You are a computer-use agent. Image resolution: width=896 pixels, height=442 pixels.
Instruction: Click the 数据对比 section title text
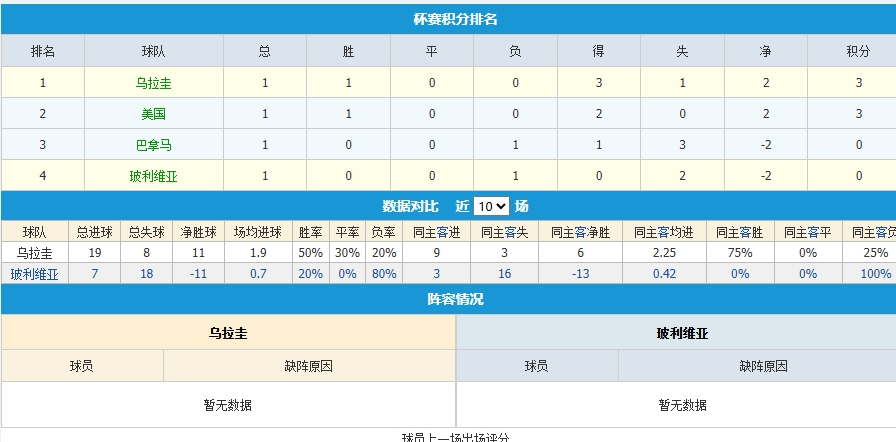(x=410, y=206)
